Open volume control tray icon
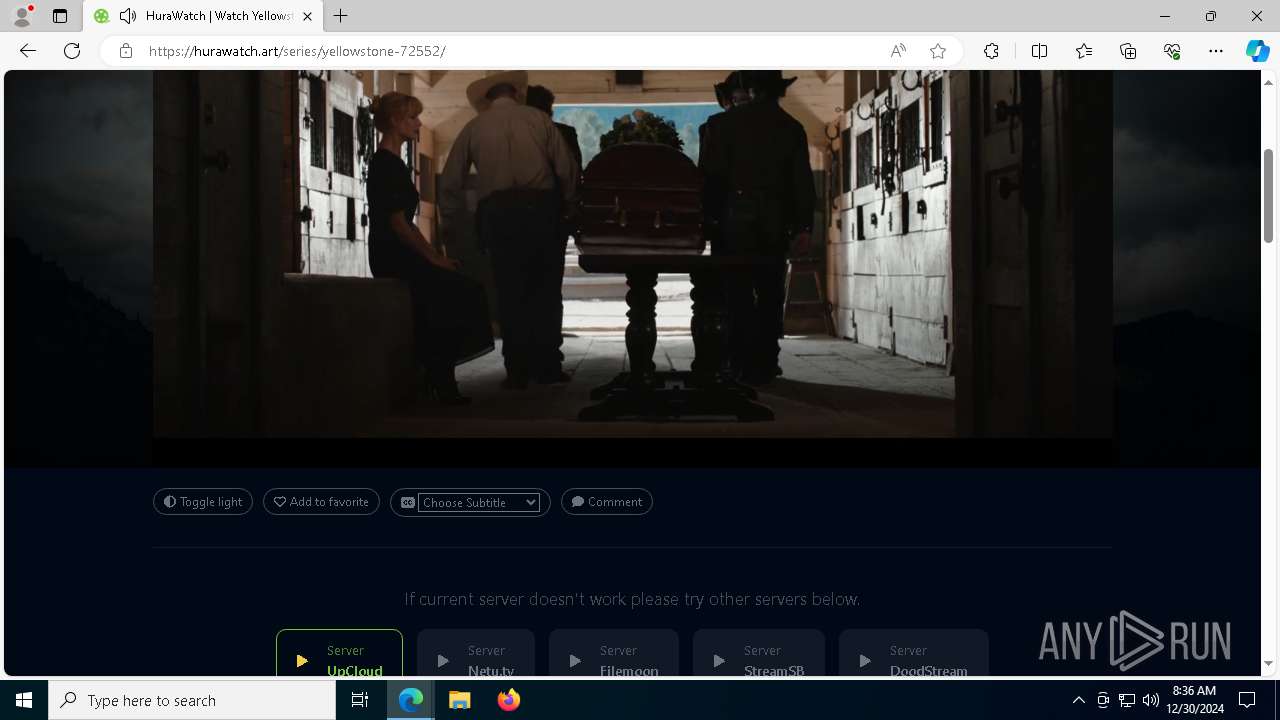The image size is (1280, 720). pos(1151,700)
